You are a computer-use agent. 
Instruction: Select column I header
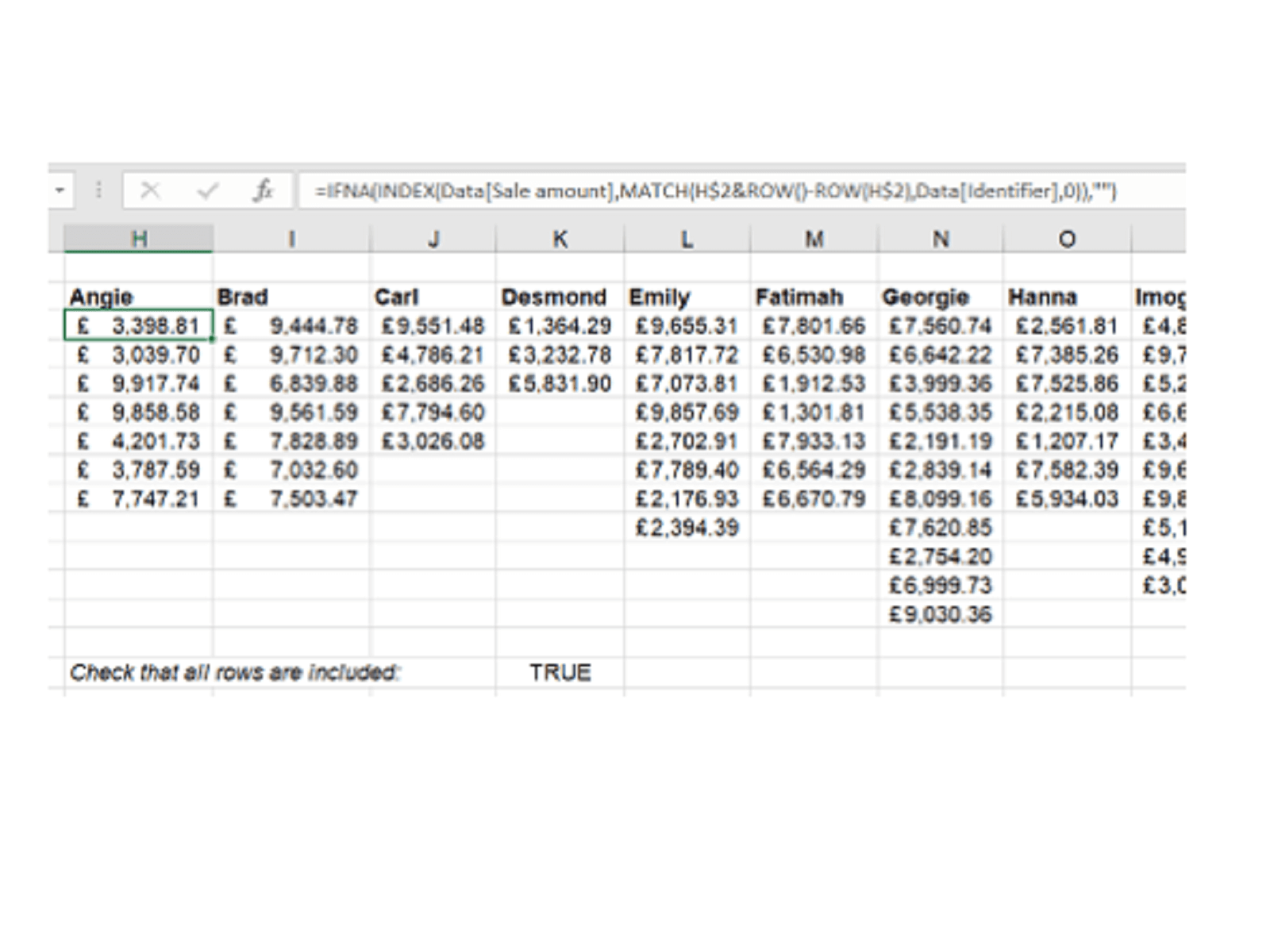291,239
